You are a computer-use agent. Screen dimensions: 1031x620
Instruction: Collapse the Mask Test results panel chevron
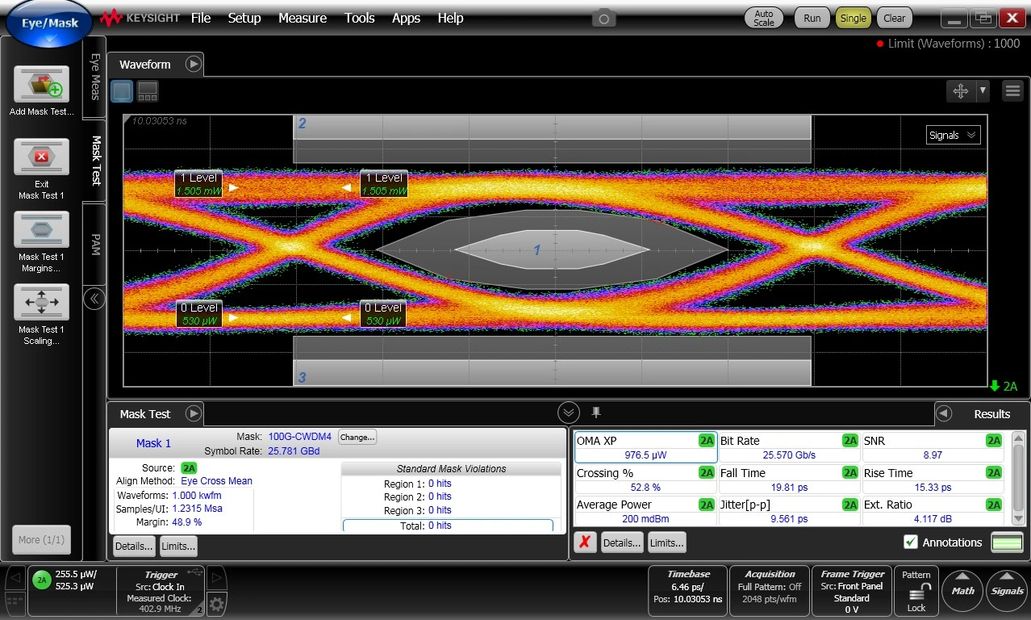568,411
